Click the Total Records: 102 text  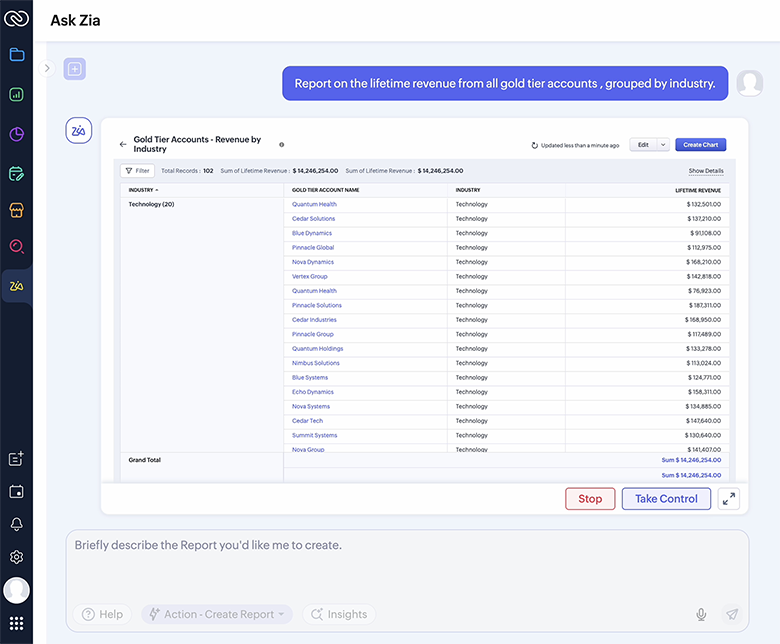pos(187,171)
